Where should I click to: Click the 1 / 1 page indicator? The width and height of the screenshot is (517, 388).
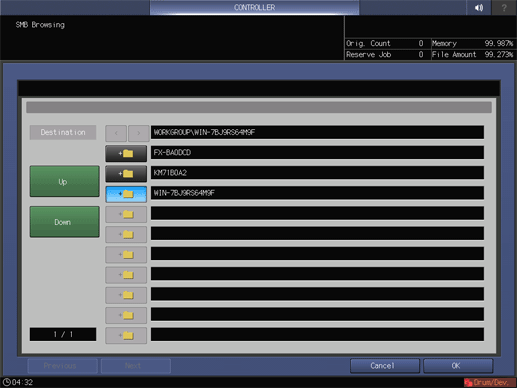[x=63, y=334]
